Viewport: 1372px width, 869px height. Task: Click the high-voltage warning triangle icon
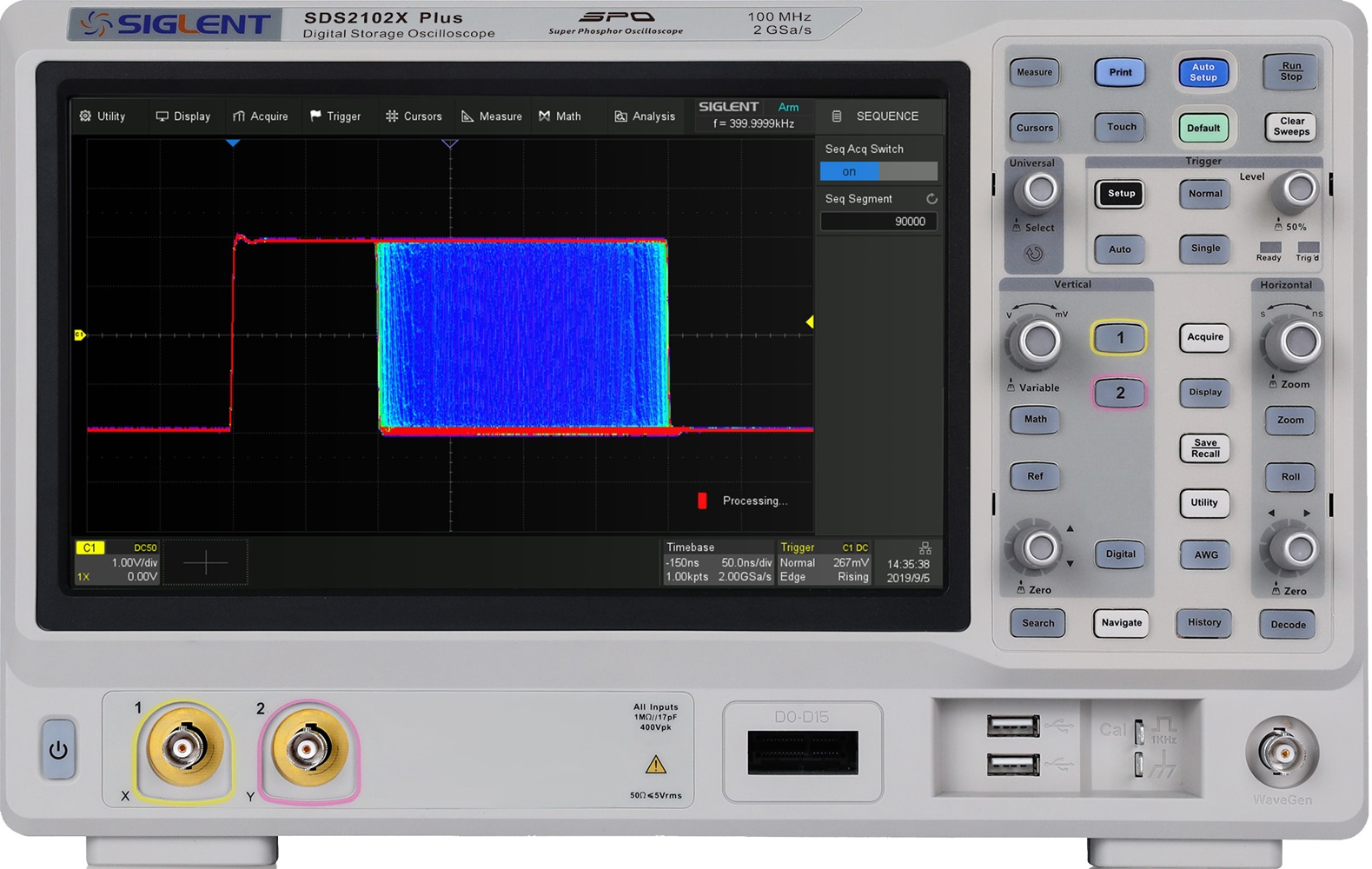pyautogui.click(x=656, y=765)
